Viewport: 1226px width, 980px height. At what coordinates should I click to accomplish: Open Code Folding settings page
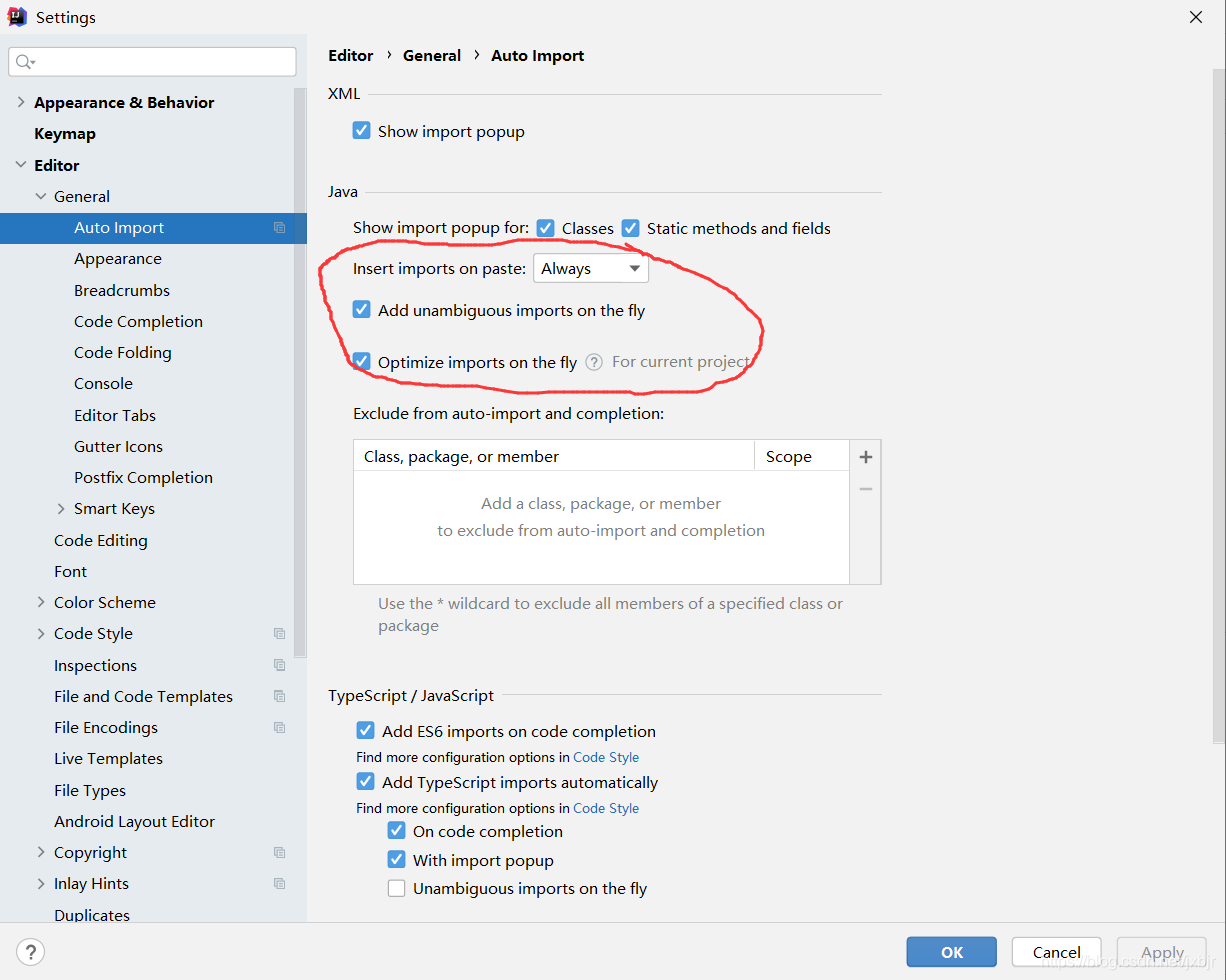pyautogui.click(x=123, y=353)
